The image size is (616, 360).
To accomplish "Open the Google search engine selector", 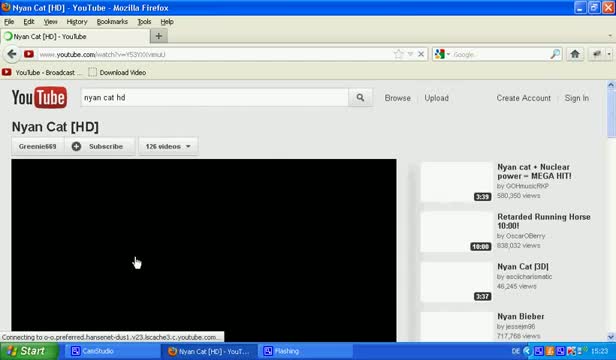I will point(442,54).
